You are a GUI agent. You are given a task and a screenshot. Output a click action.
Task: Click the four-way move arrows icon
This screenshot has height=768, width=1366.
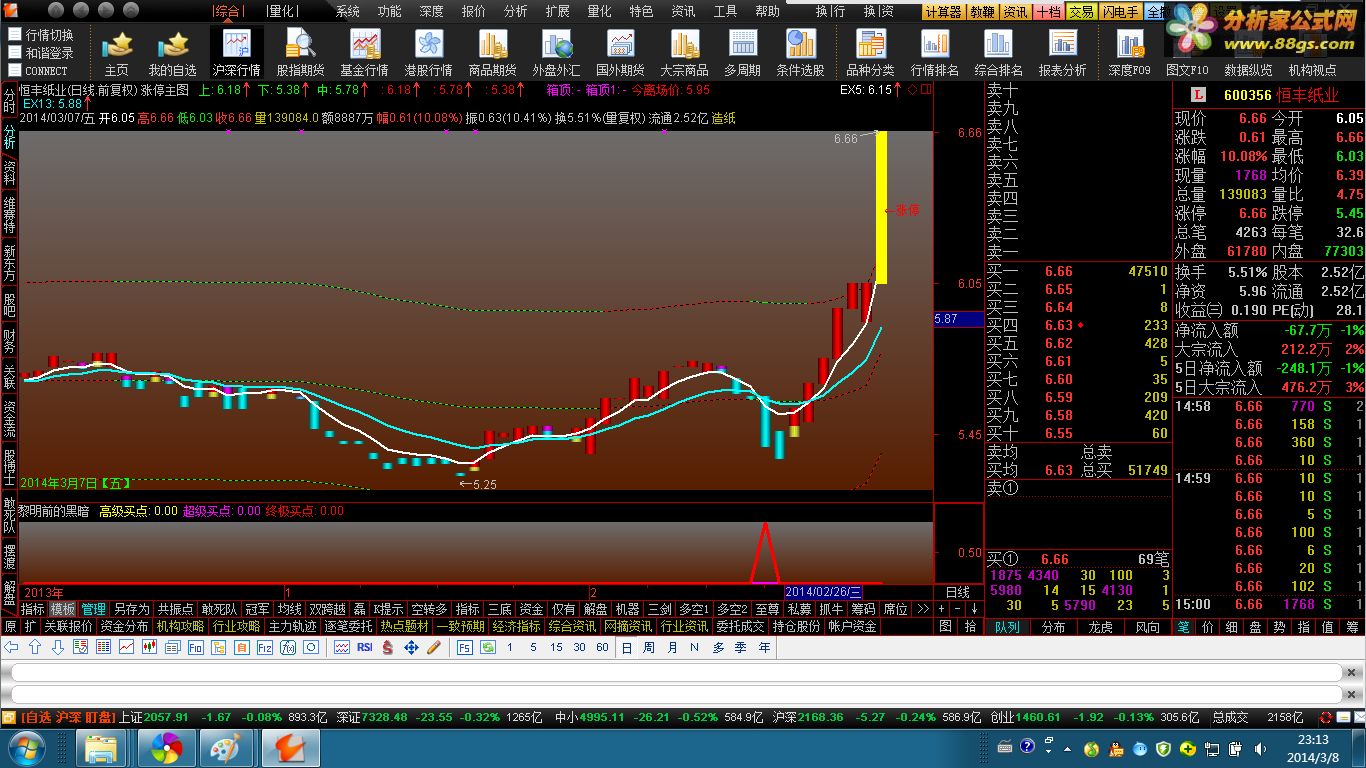(411, 648)
